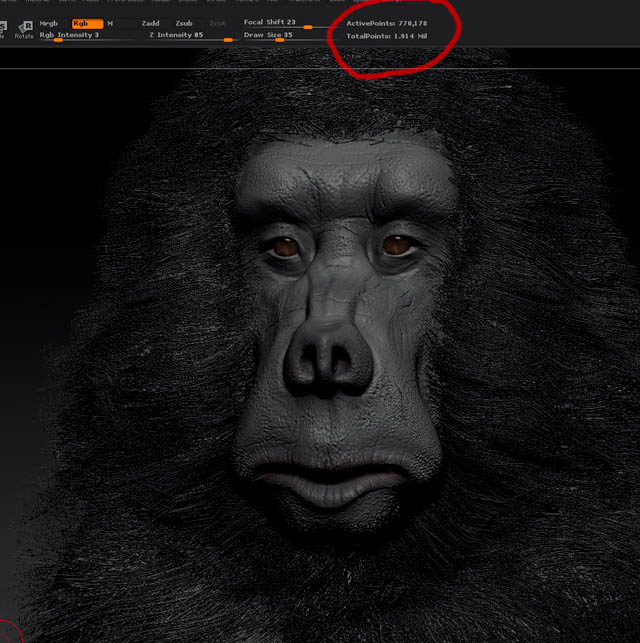Enable M material-only mode

point(110,23)
